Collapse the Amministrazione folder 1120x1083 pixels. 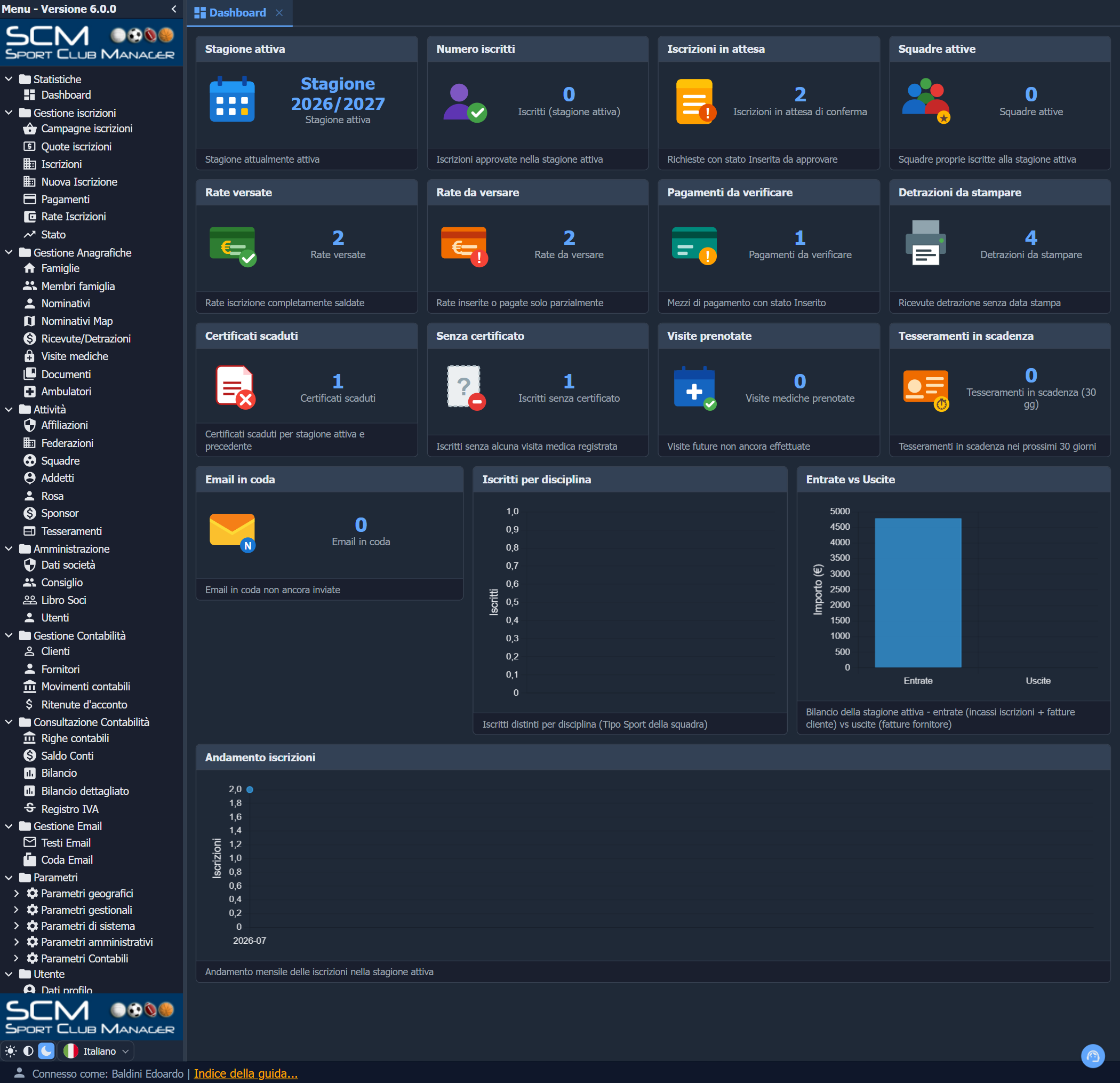(x=9, y=548)
